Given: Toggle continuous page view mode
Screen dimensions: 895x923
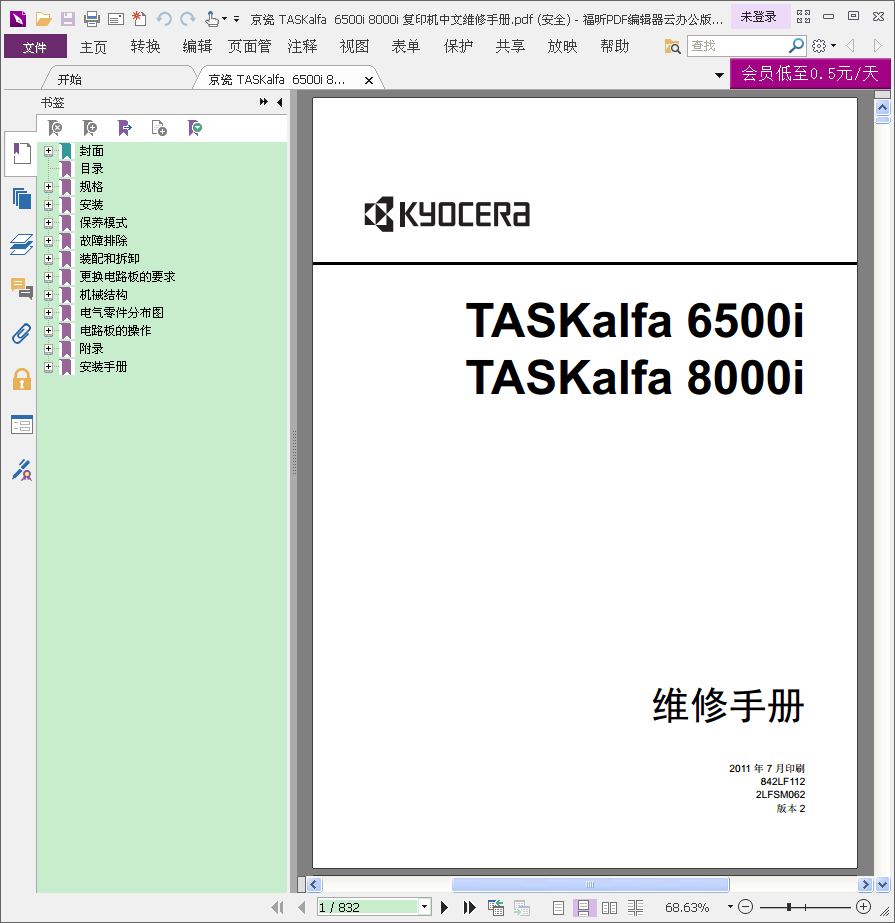Looking at the screenshot, I should (584, 908).
